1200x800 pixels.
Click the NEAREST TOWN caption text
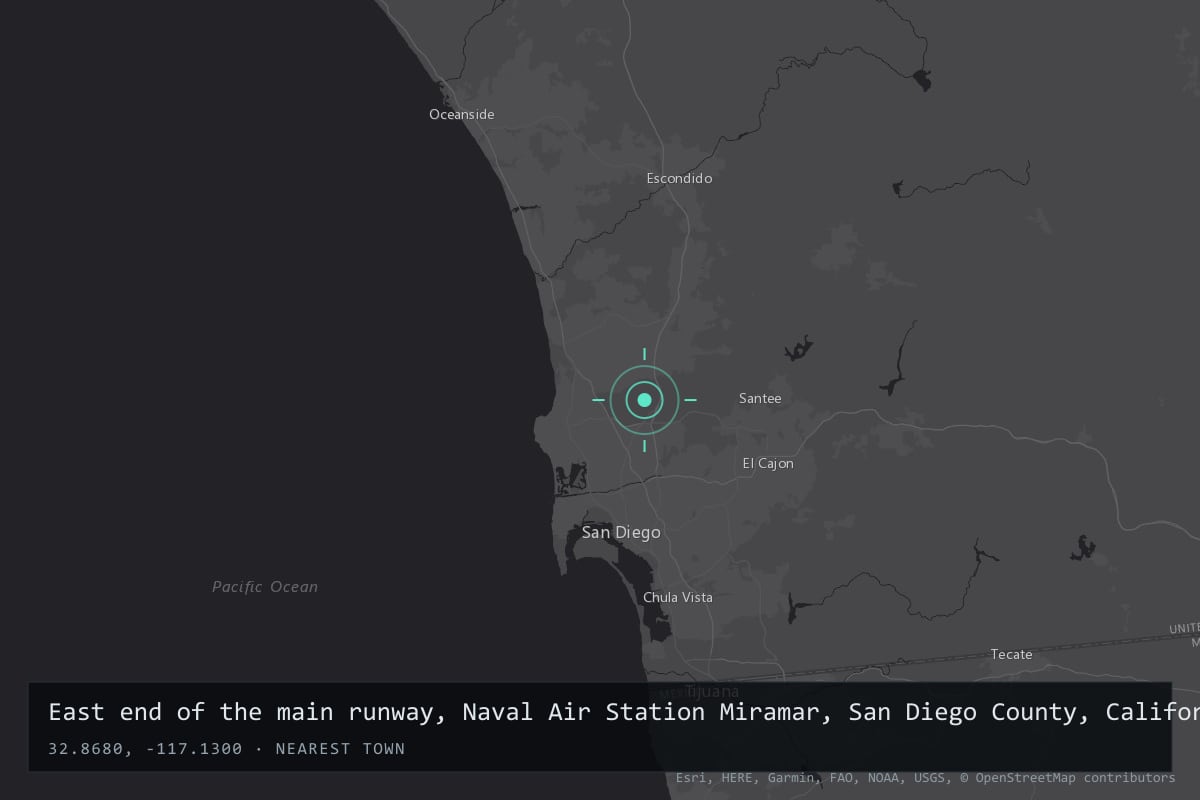tap(340, 748)
